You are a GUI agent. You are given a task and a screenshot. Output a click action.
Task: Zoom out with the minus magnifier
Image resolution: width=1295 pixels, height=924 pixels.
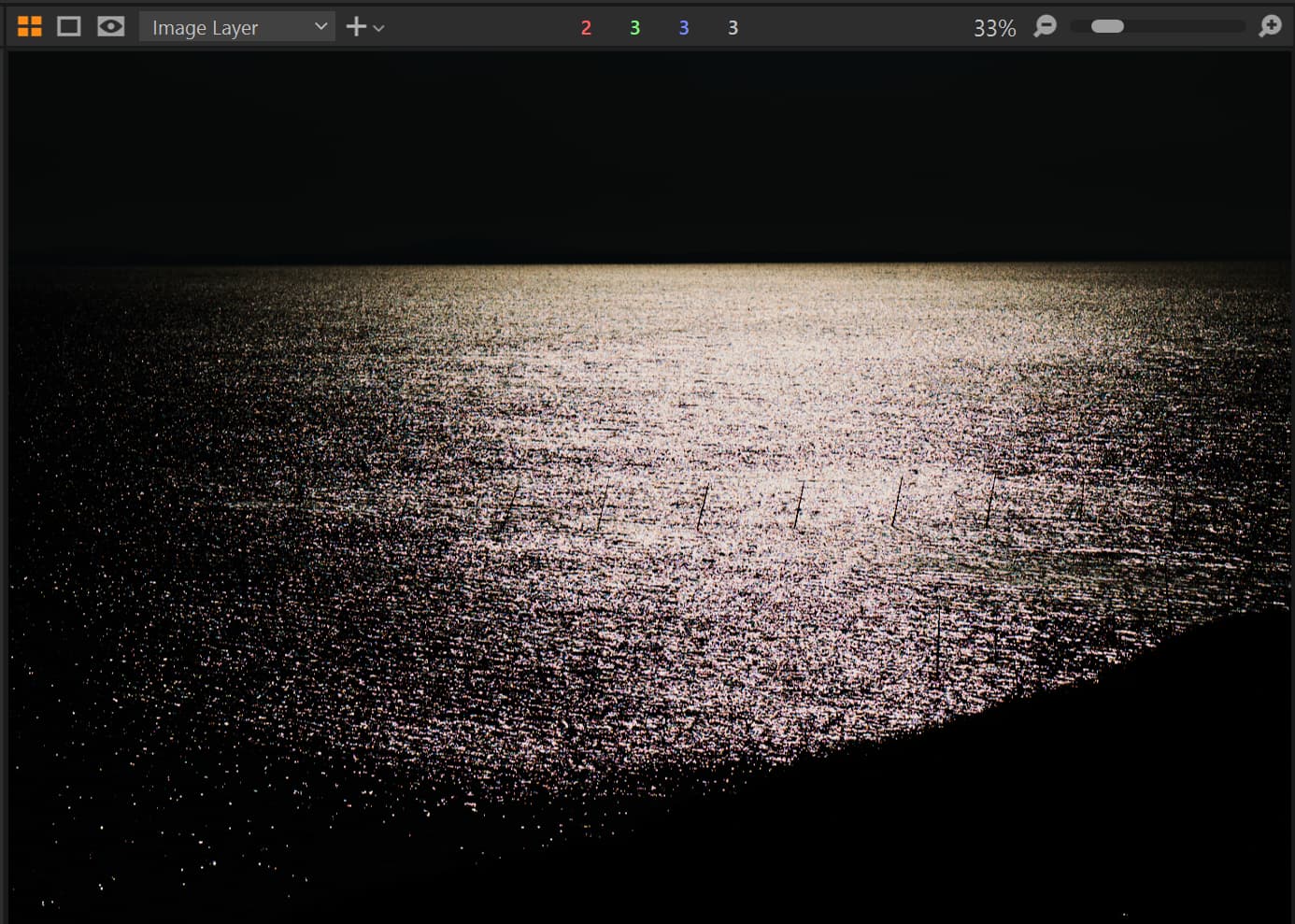tap(1046, 27)
